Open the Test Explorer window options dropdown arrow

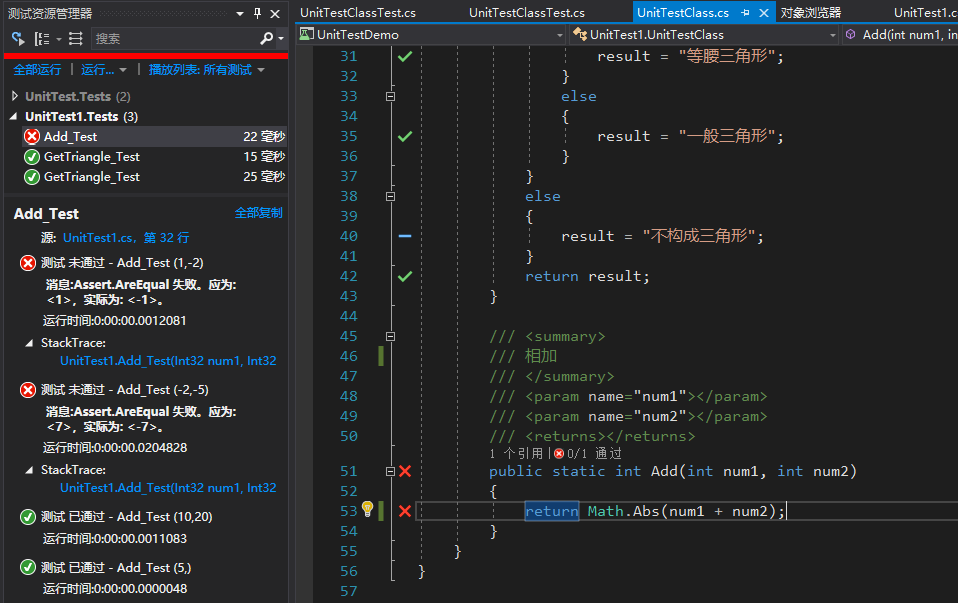tap(240, 13)
